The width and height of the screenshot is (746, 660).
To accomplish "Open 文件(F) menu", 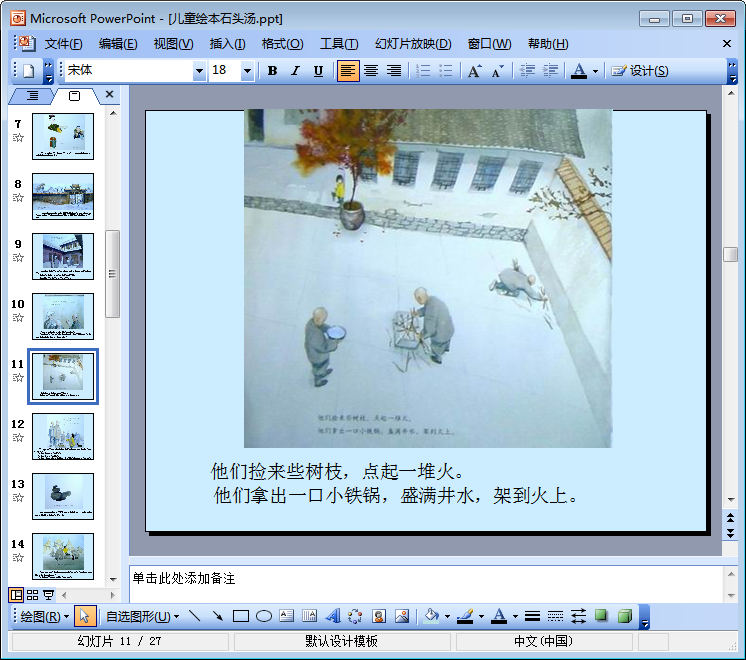I will click(63, 44).
